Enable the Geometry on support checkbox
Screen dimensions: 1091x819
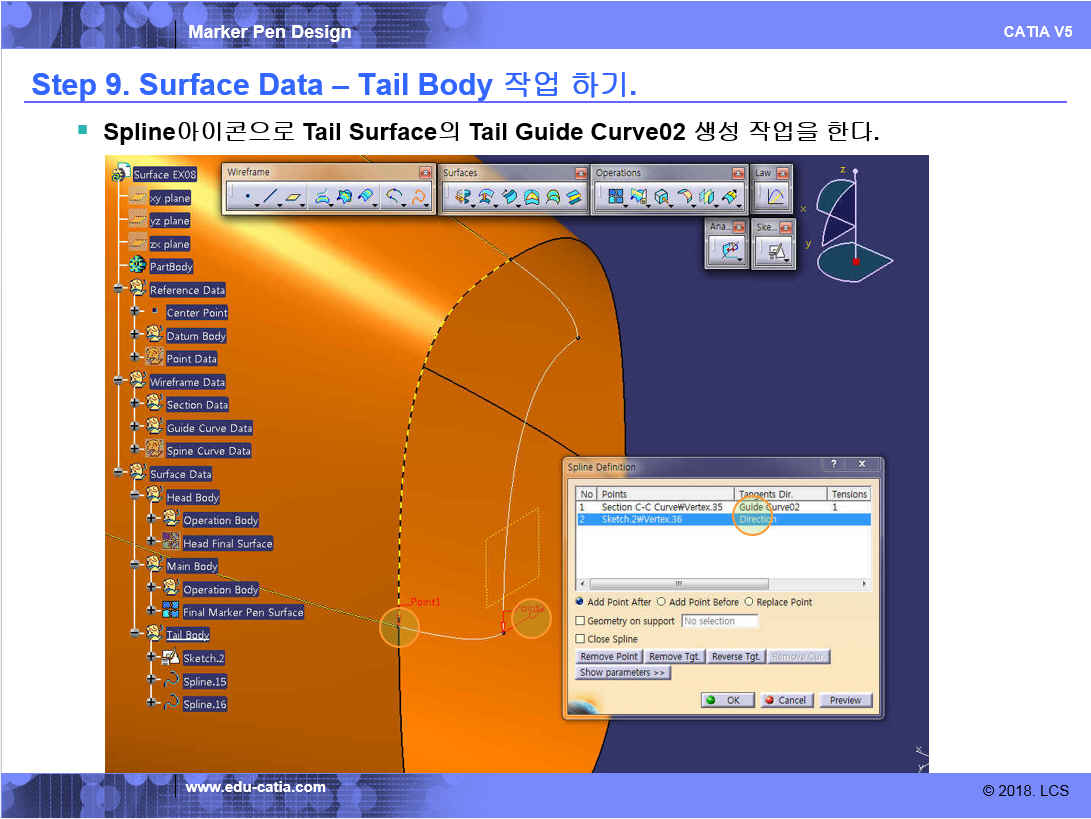coord(580,621)
